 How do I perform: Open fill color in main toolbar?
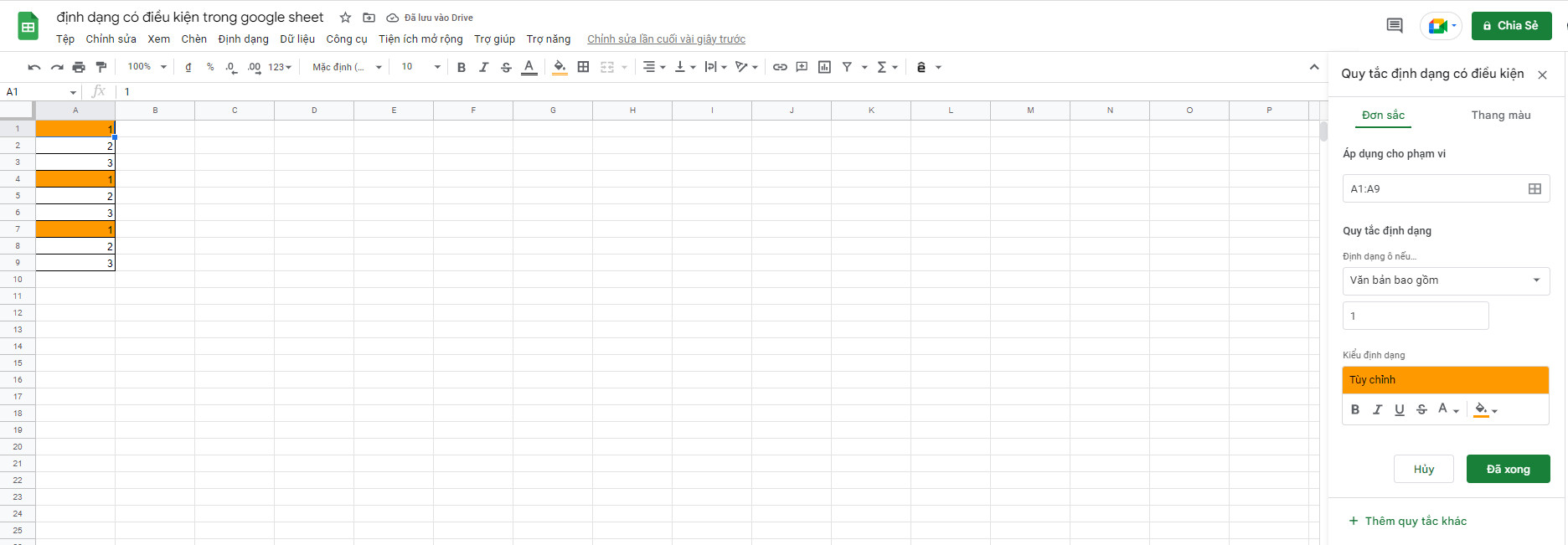tap(560, 67)
